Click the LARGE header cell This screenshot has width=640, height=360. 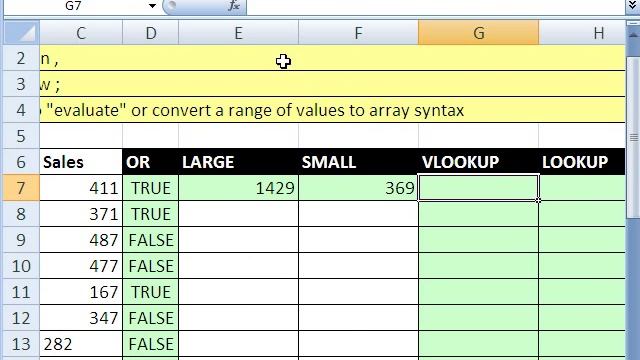(x=238, y=162)
